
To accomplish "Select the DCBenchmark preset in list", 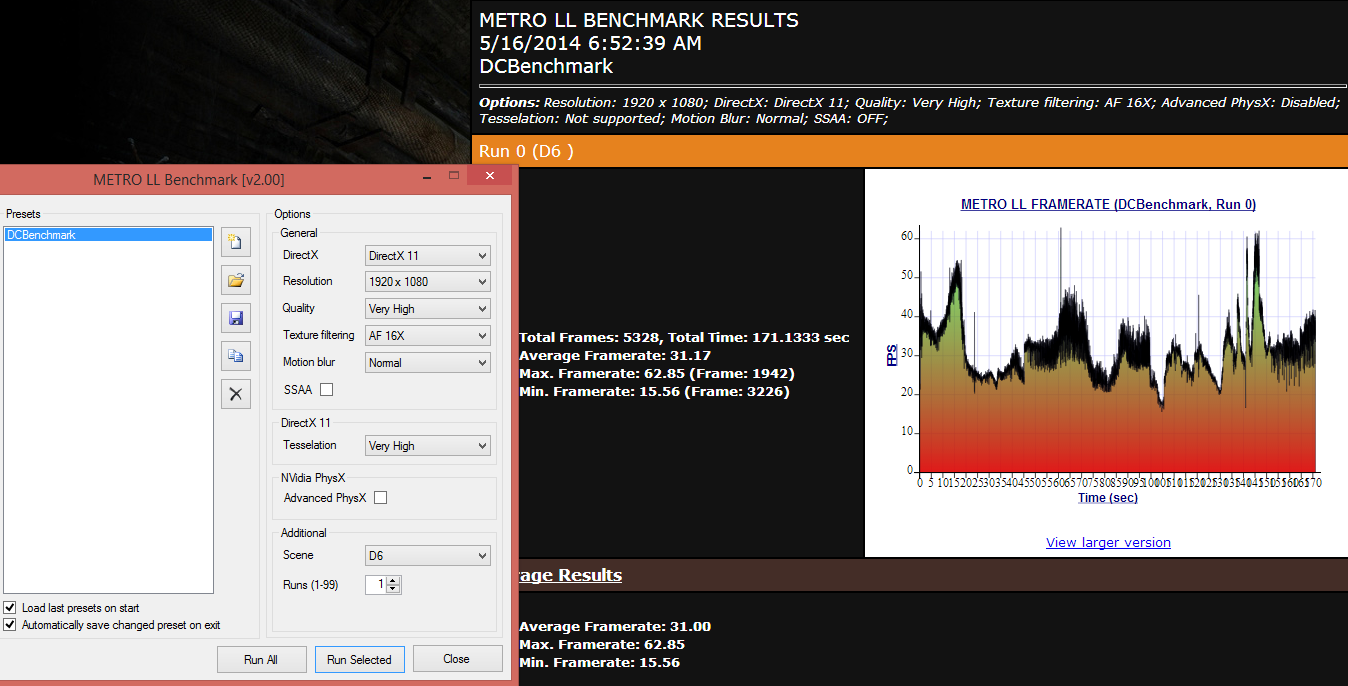I will 108,235.
